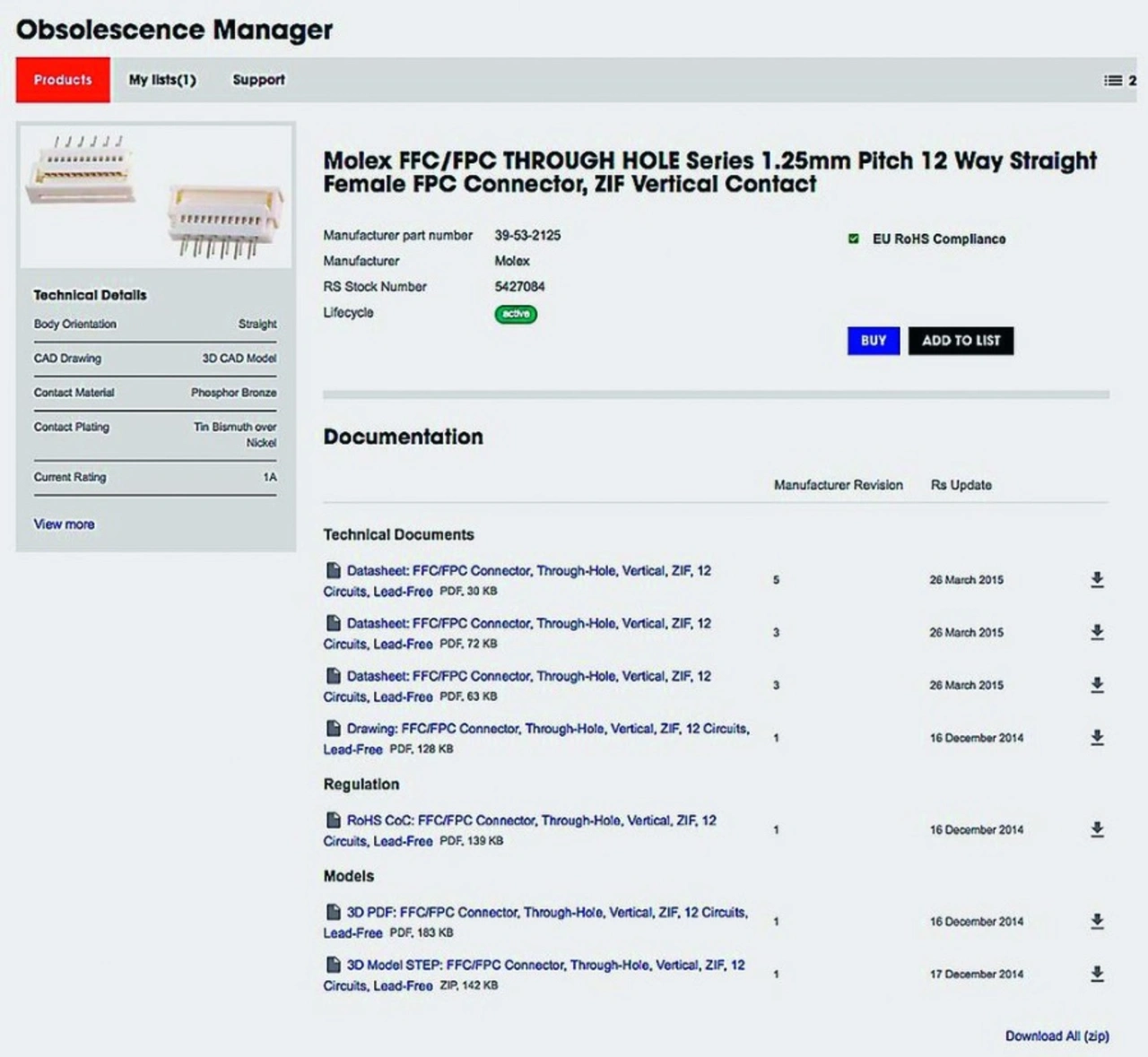Click the Regulation section heading

click(361, 784)
